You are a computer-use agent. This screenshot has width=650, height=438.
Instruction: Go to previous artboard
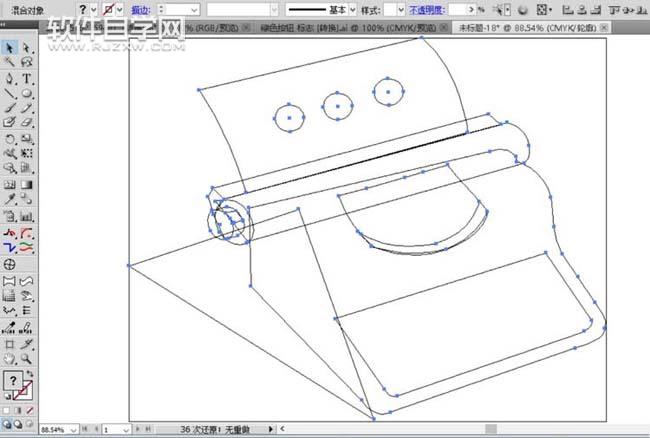96,429
